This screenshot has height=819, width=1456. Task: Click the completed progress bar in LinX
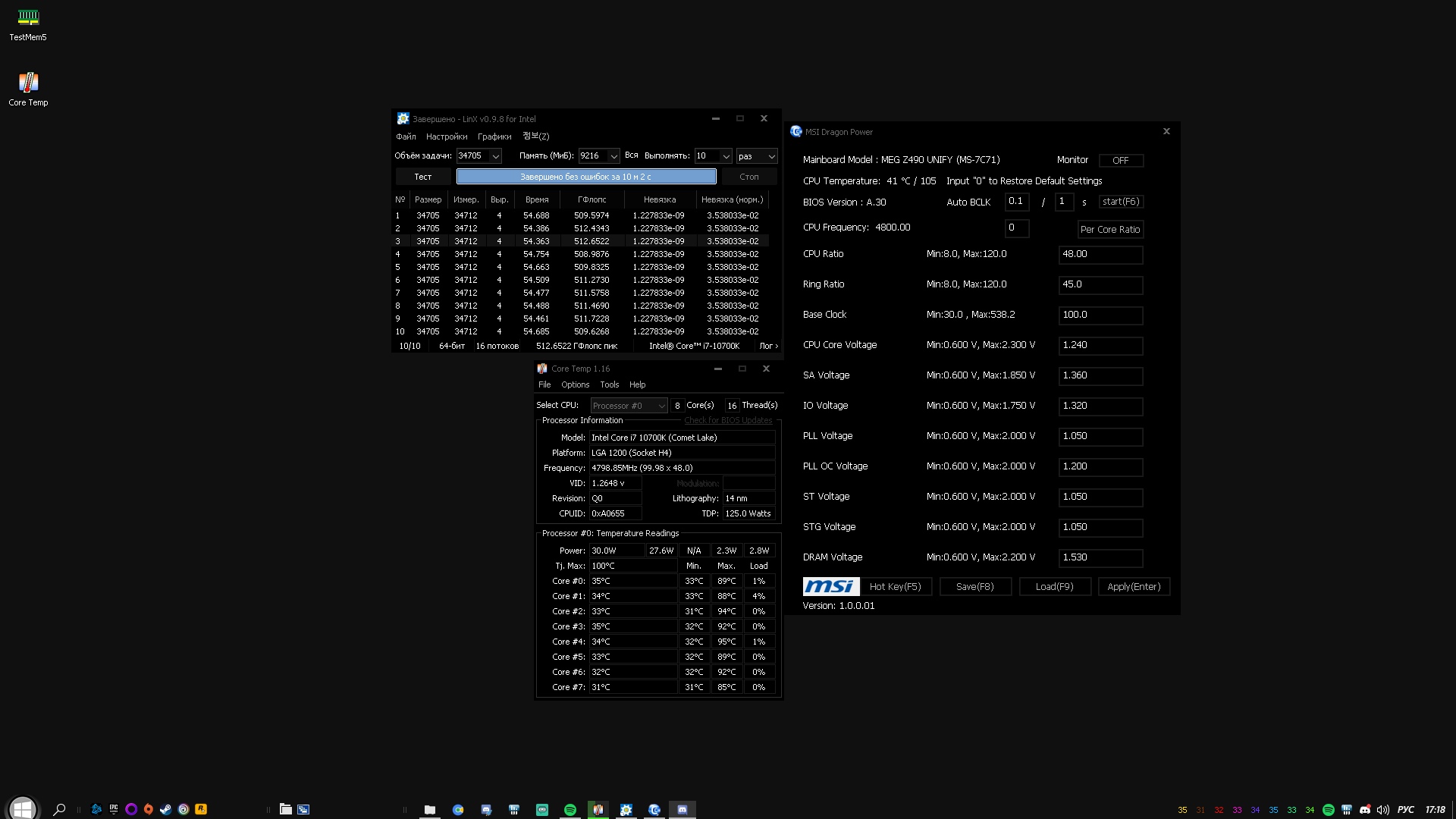point(585,177)
